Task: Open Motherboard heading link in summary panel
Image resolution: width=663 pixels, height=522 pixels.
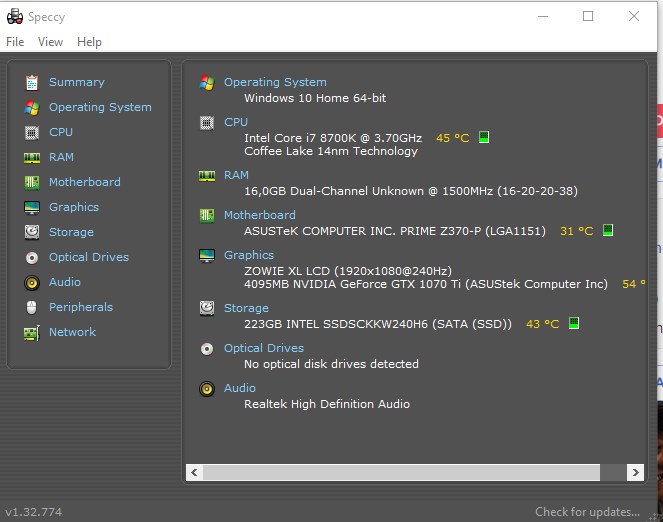Action: pos(260,215)
